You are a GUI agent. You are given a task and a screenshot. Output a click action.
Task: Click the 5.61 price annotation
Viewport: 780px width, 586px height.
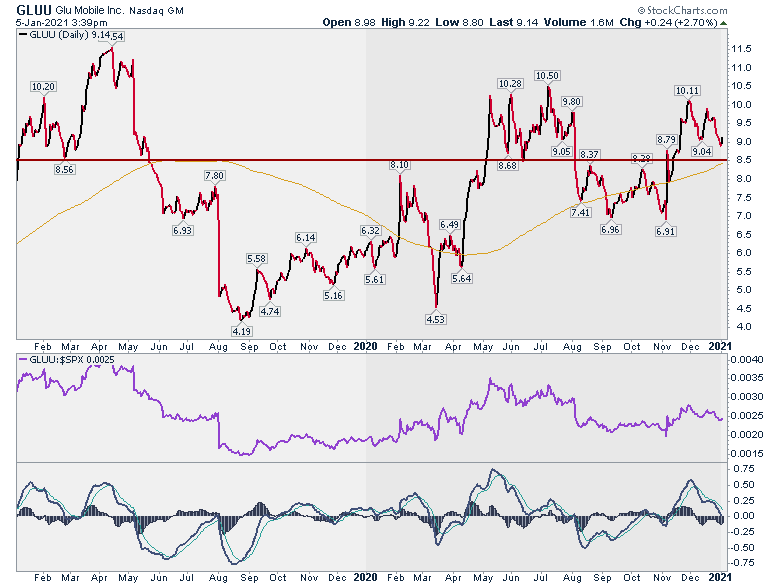(x=375, y=279)
